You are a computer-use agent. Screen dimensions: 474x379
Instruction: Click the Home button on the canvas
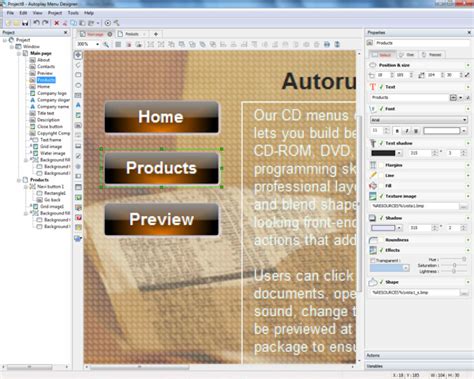pyautogui.click(x=161, y=117)
